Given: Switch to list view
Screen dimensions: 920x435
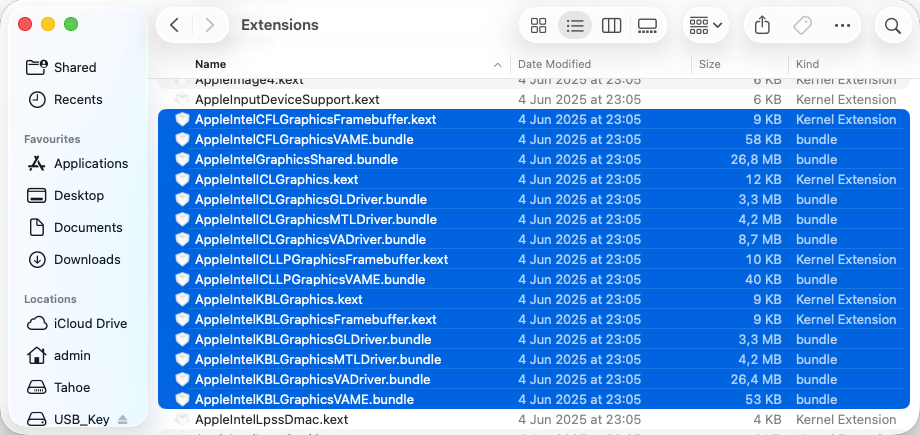Looking at the screenshot, I should click(x=574, y=25).
